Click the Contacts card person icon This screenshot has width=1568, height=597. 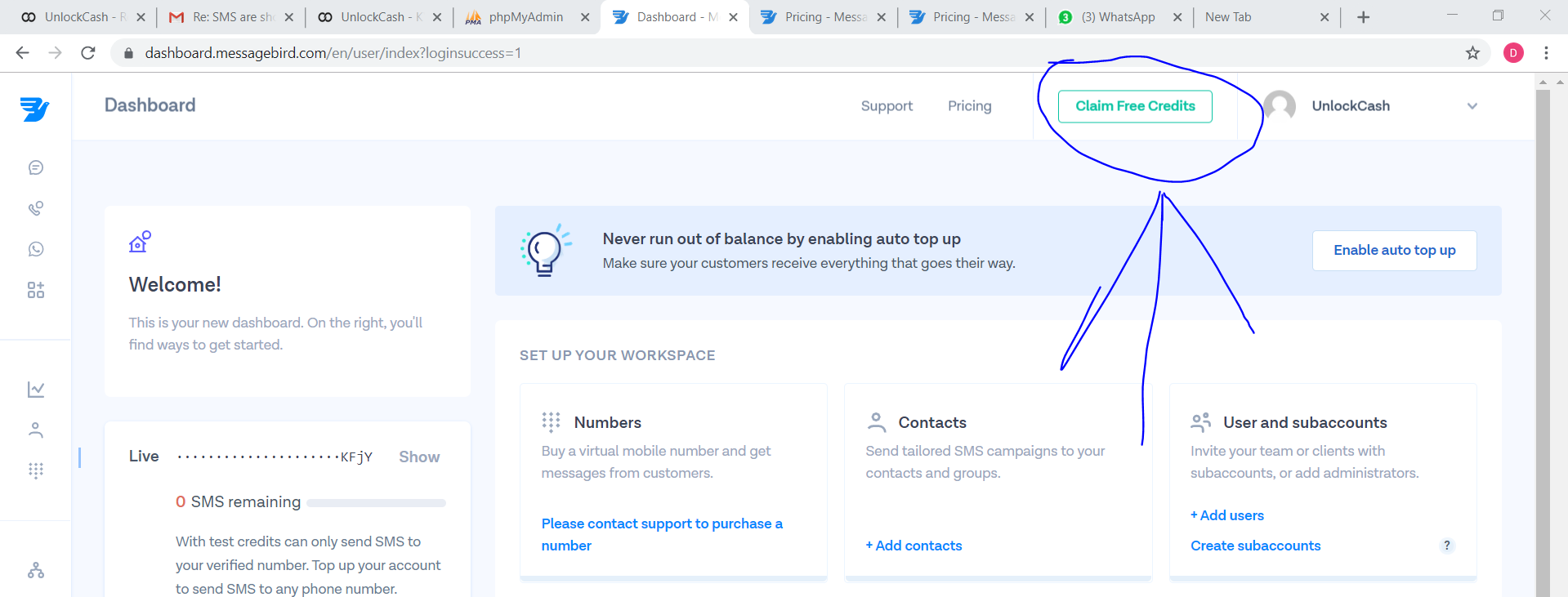click(x=876, y=422)
